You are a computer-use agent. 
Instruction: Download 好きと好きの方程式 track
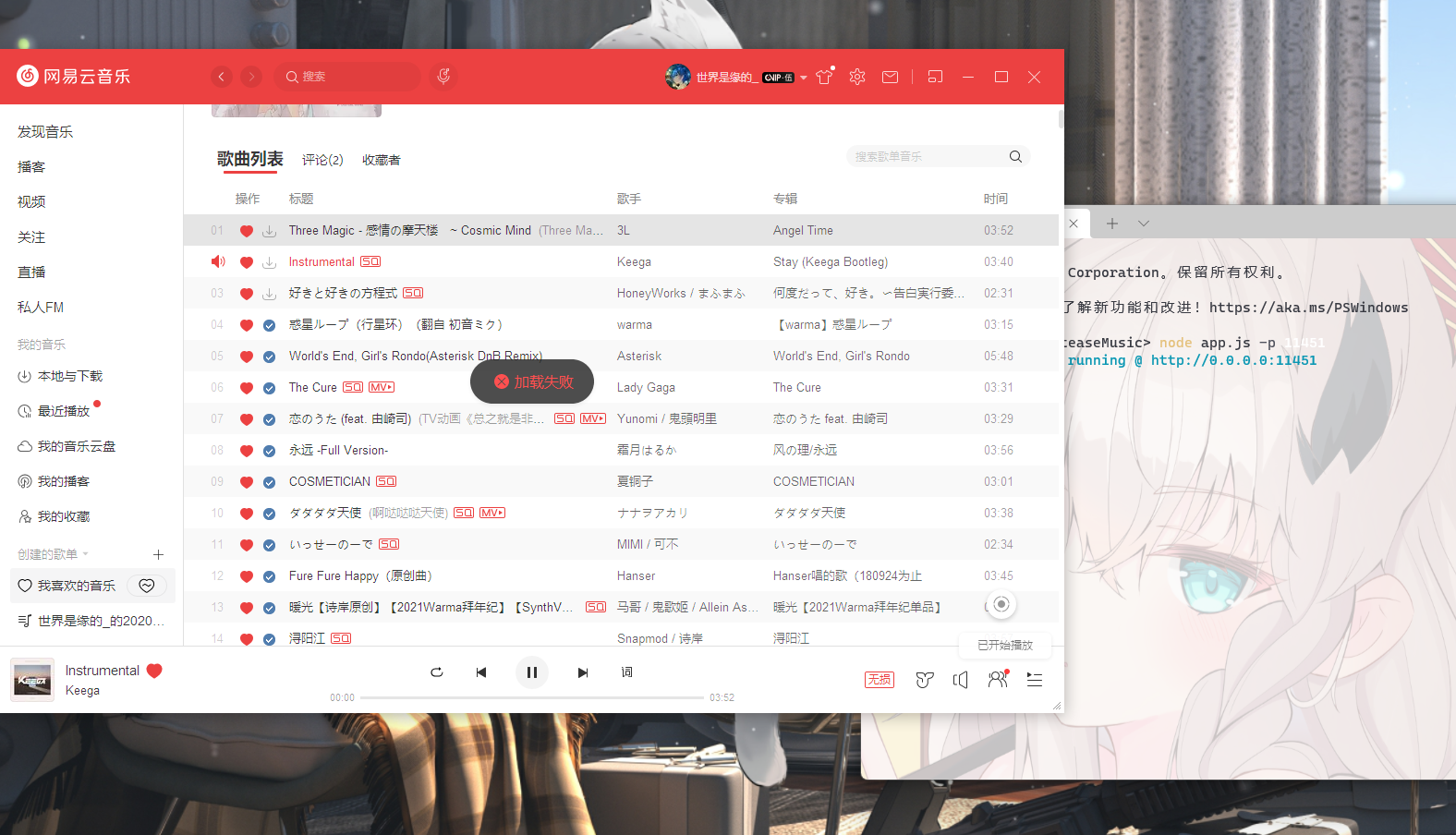269,294
